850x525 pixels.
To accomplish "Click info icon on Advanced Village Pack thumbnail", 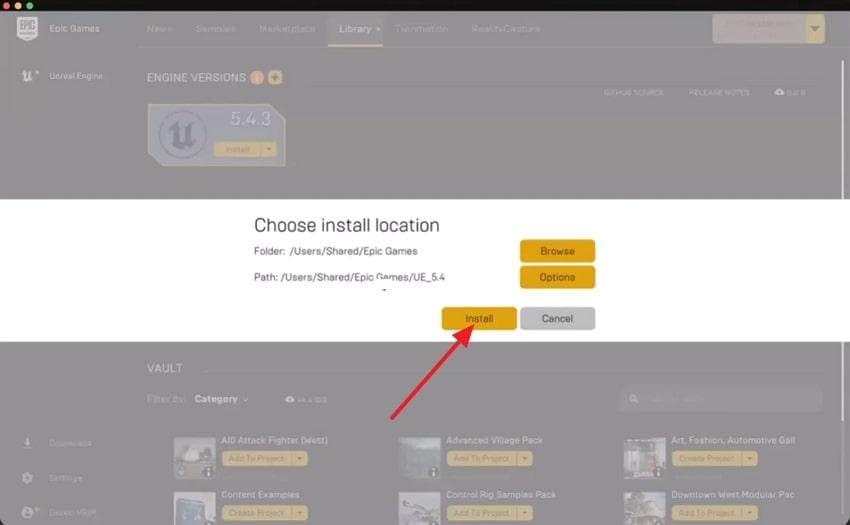I will pyautogui.click(x=433, y=472).
